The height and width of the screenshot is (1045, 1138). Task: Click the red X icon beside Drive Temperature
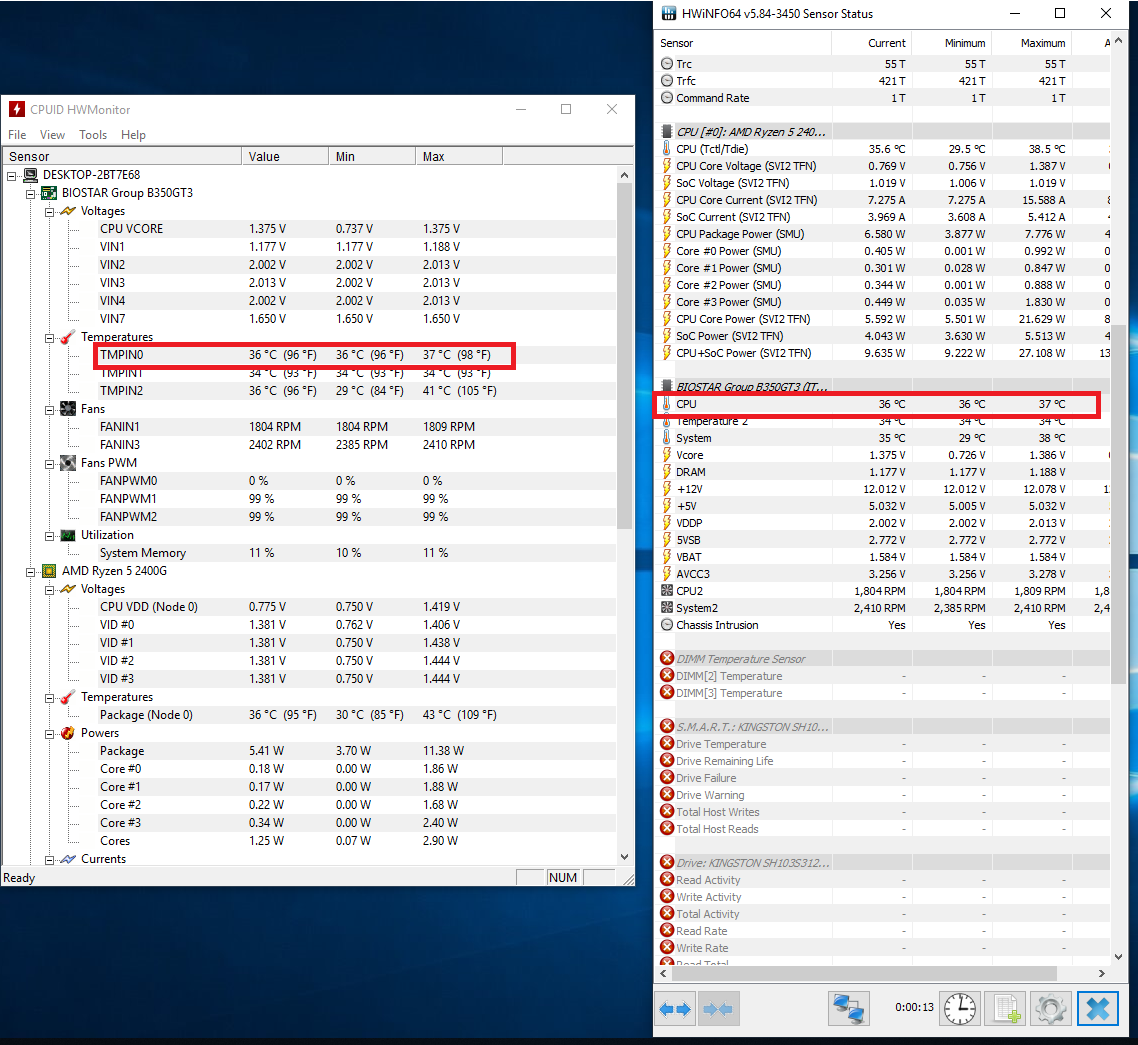click(667, 744)
